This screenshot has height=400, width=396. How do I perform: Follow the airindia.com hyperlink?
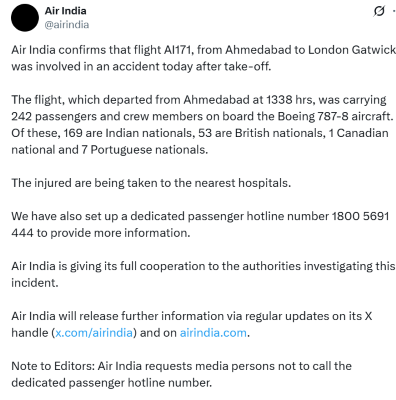213,333
